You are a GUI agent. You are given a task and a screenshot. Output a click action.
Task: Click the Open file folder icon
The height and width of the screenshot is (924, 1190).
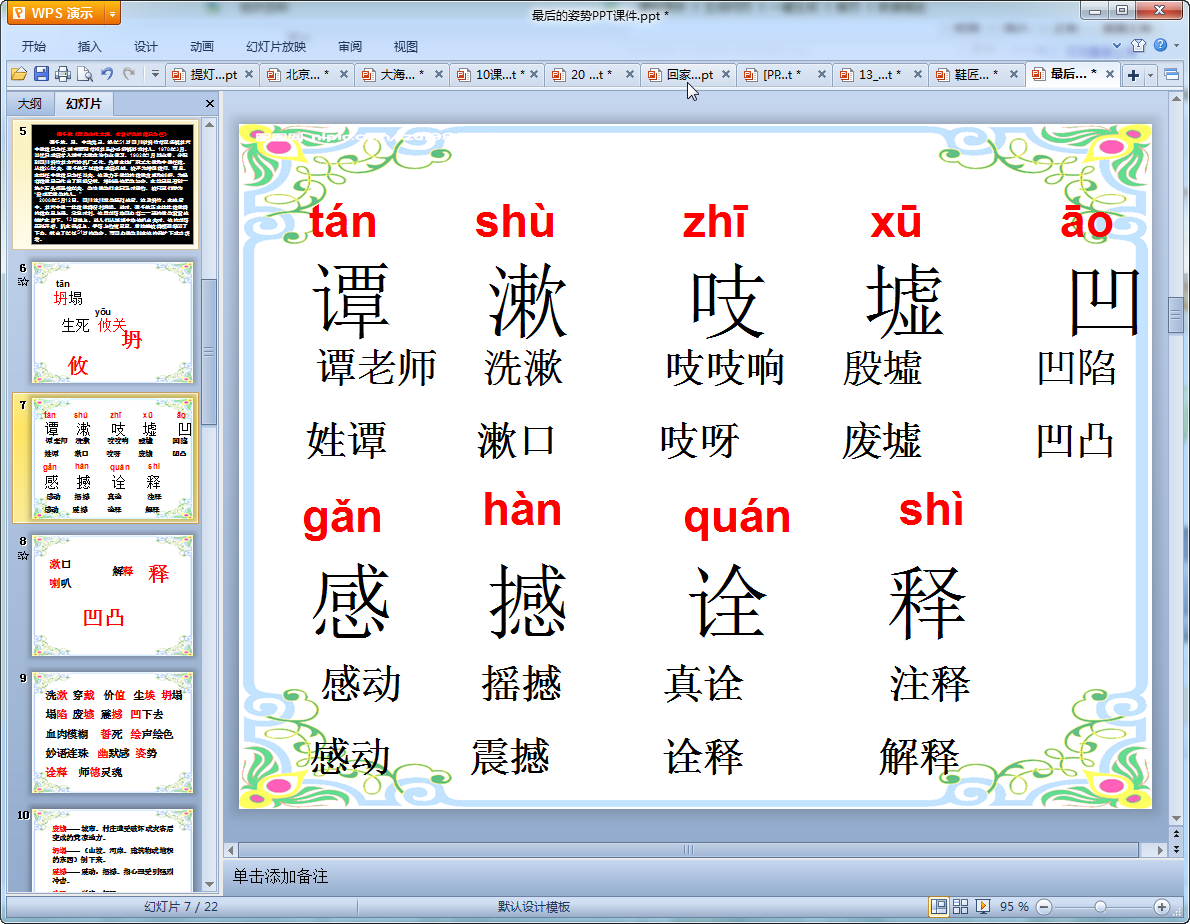(x=19, y=74)
